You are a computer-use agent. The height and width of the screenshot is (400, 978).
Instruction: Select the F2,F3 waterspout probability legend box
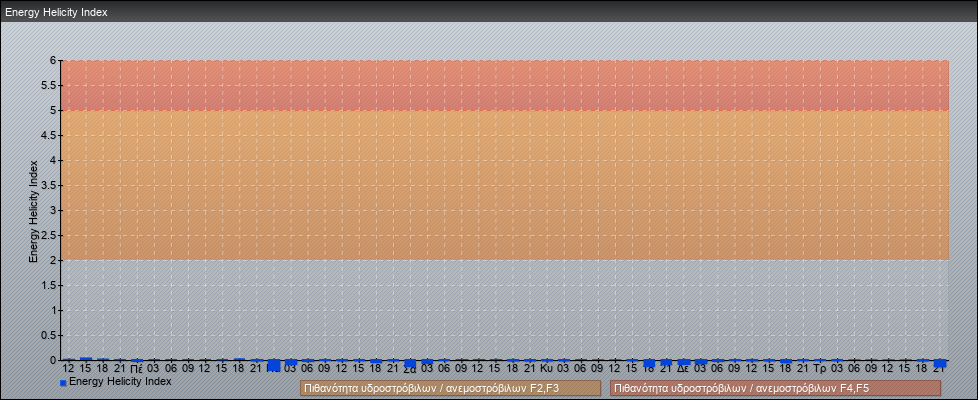point(450,388)
